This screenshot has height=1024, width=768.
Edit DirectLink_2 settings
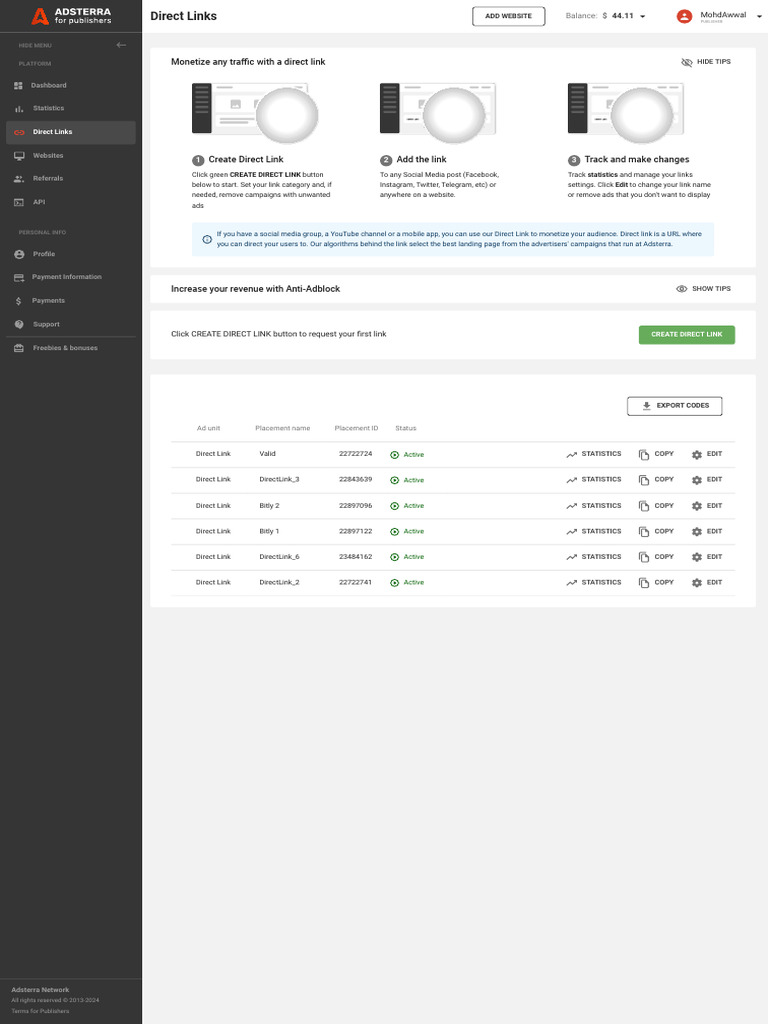click(x=707, y=582)
